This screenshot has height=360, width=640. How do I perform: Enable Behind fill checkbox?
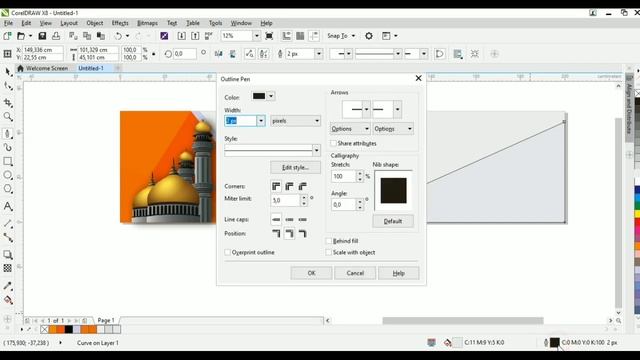[x=328, y=241]
